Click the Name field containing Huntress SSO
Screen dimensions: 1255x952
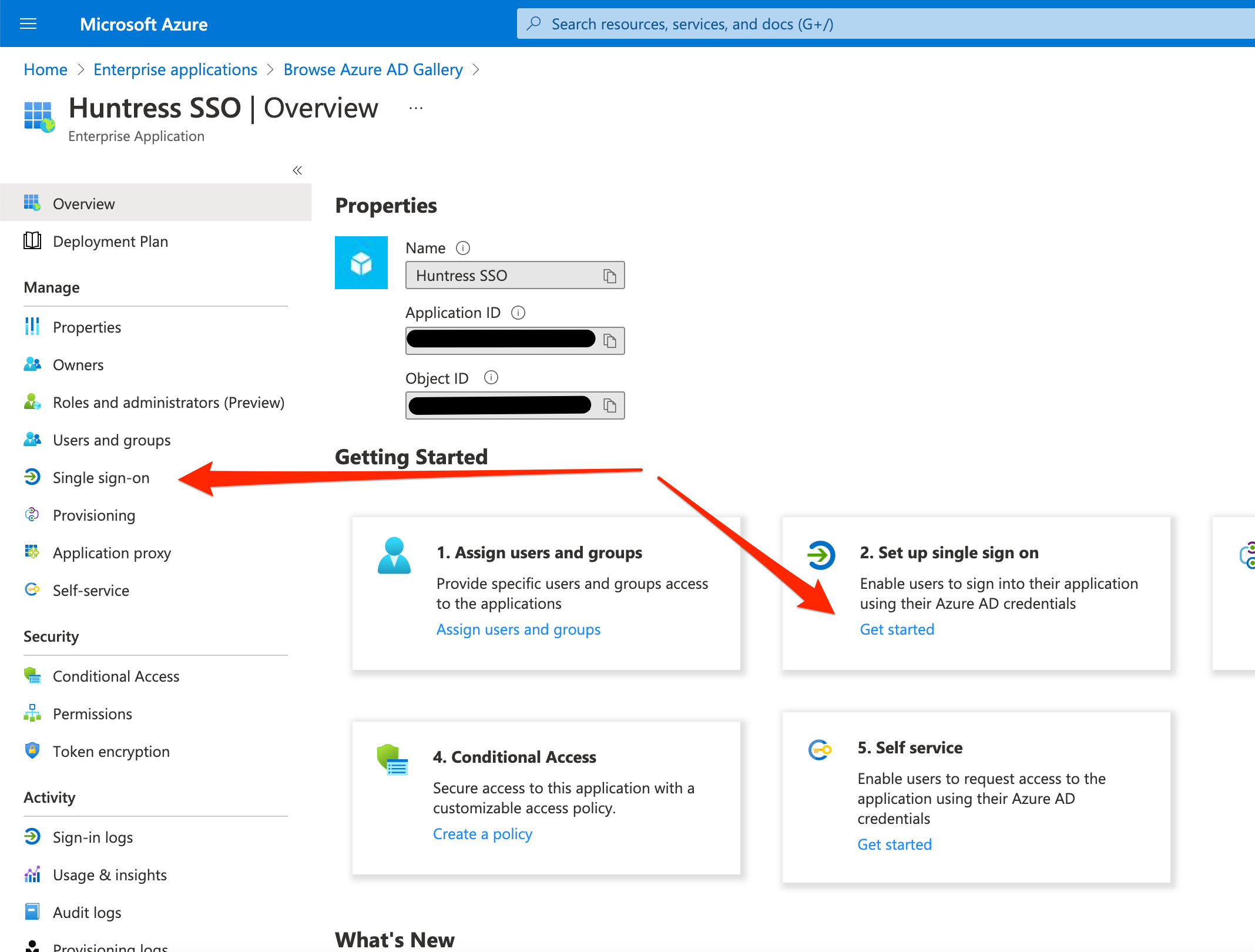515,275
